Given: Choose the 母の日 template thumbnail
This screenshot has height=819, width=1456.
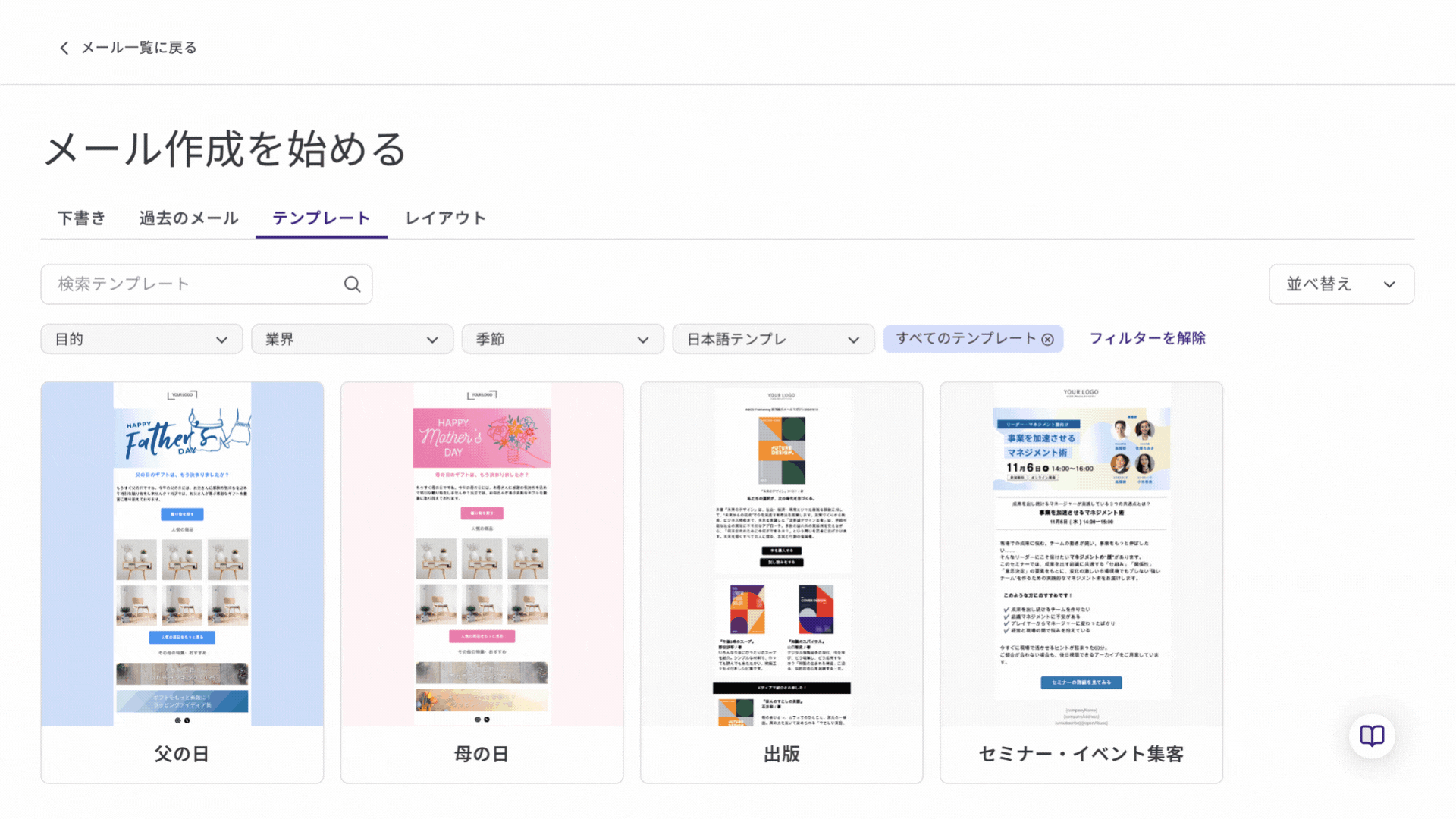Looking at the screenshot, I should pos(482,554).
